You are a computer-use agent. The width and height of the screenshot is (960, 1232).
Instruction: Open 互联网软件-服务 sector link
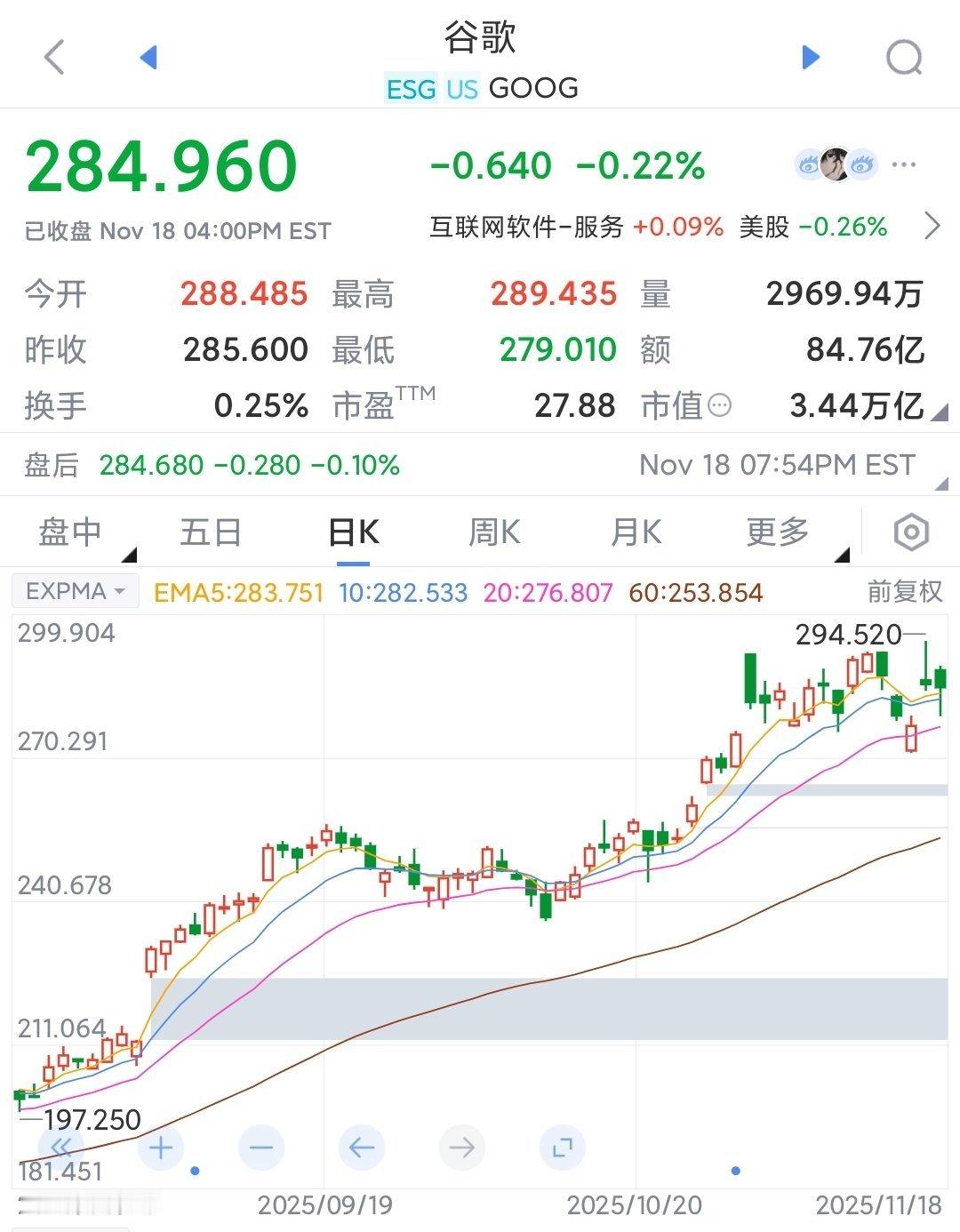tap(526, 227)
